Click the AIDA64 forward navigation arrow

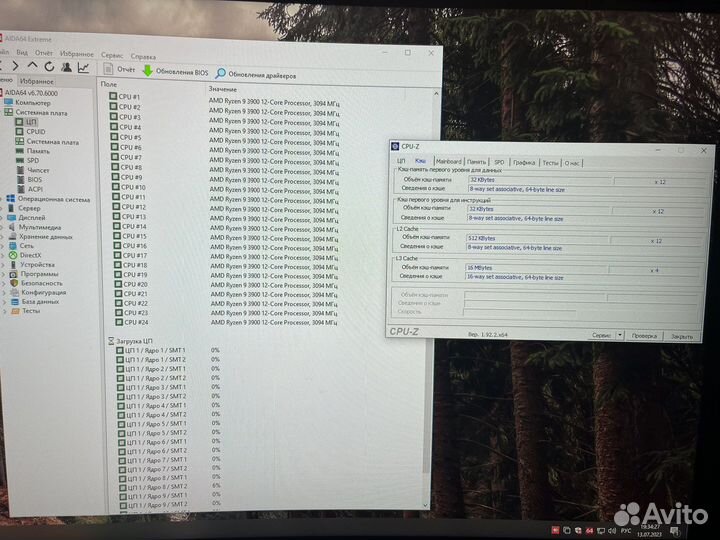(16, 66)
